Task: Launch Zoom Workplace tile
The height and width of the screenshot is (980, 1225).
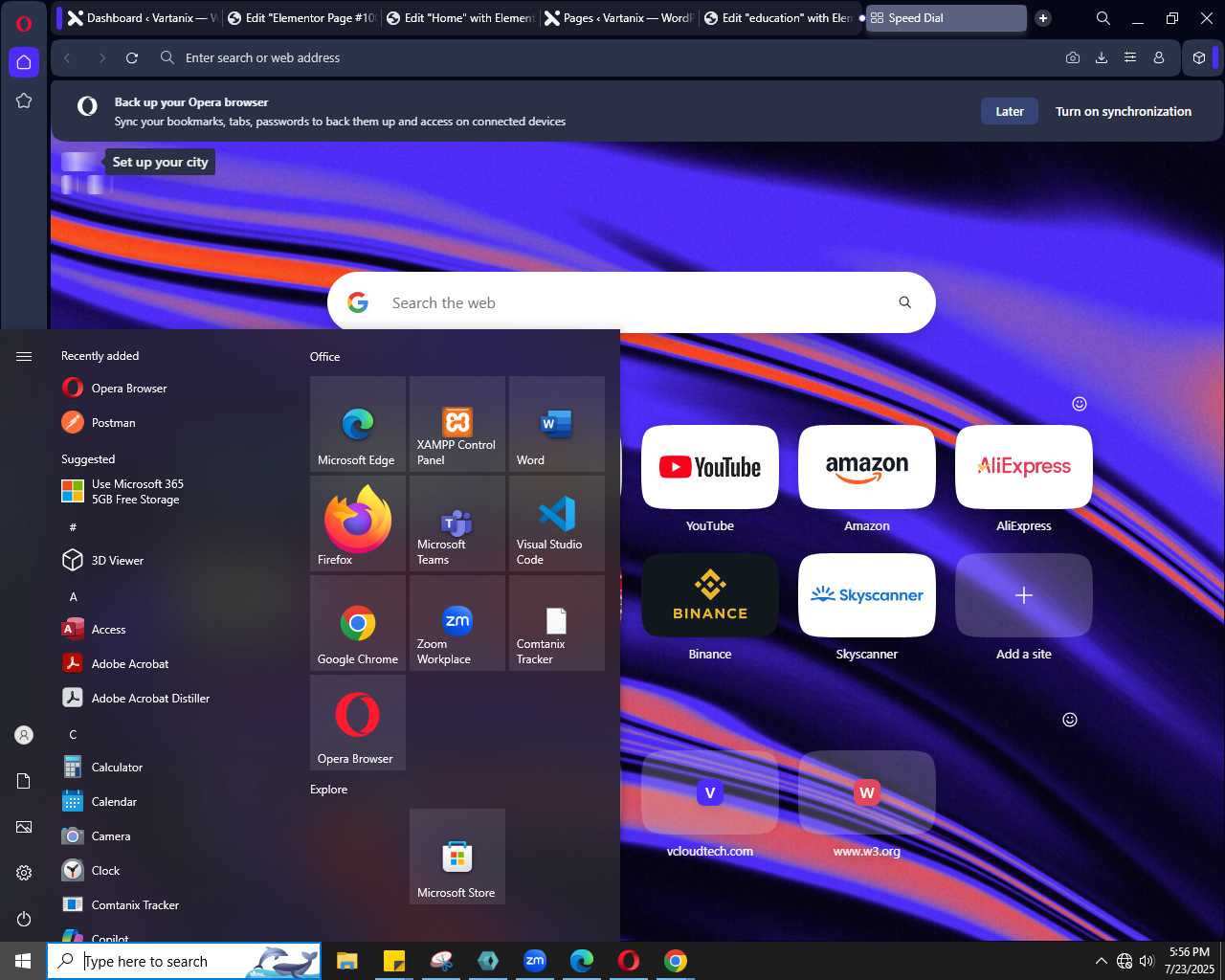Action: pyautogui.click(x=457, y=622)
